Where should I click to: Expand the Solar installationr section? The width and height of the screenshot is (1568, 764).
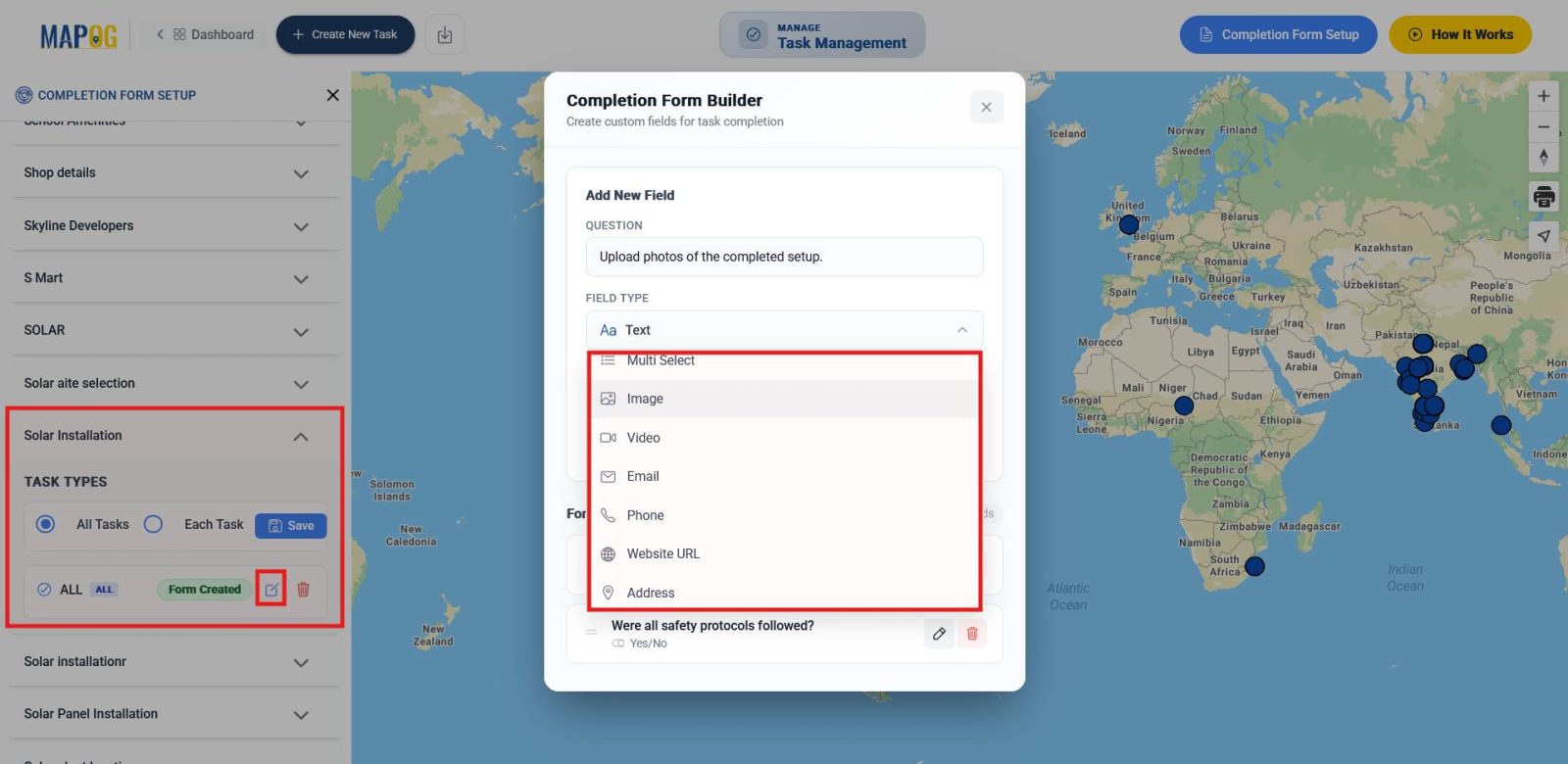click(x=175, y=662)
